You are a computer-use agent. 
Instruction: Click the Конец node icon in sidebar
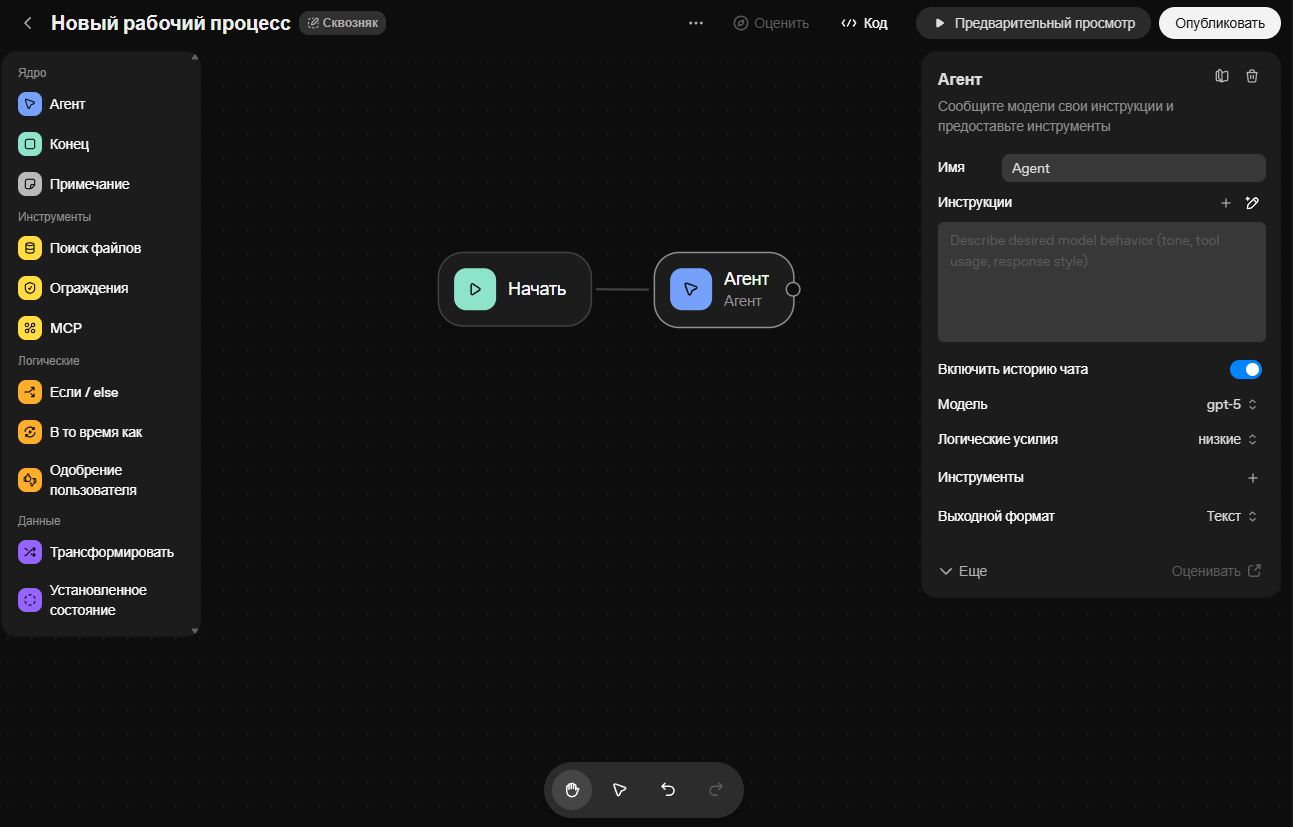coord(30,144)
